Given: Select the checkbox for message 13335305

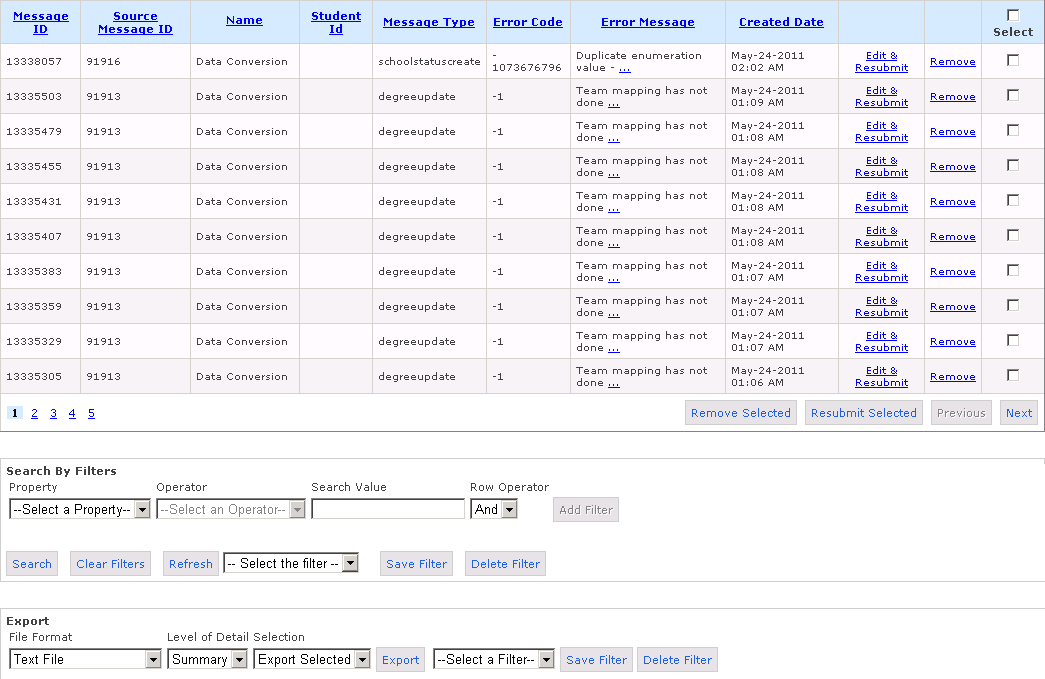Looking at the screenshot, I should click(1013, 375).
